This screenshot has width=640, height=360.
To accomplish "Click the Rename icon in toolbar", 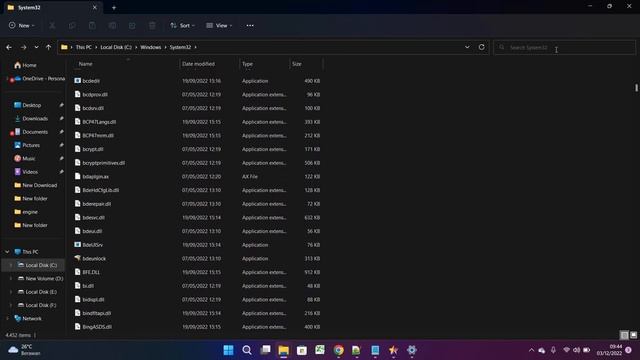I will [112, 25].
